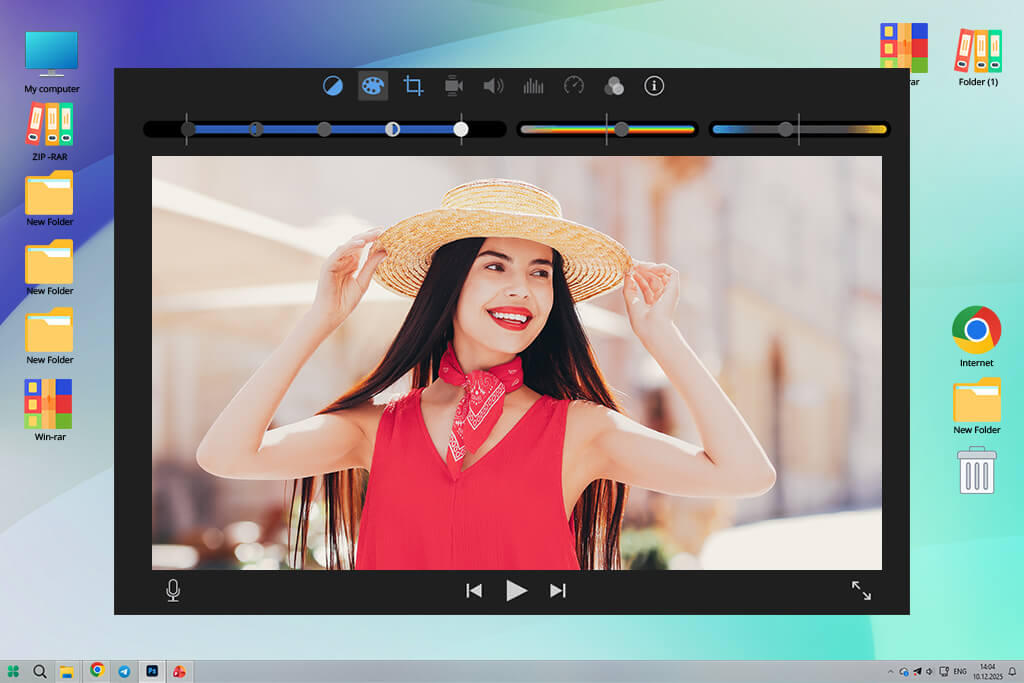Click the rainbow saturation slider handle
1024x683 pixels.
coord(622,129)
